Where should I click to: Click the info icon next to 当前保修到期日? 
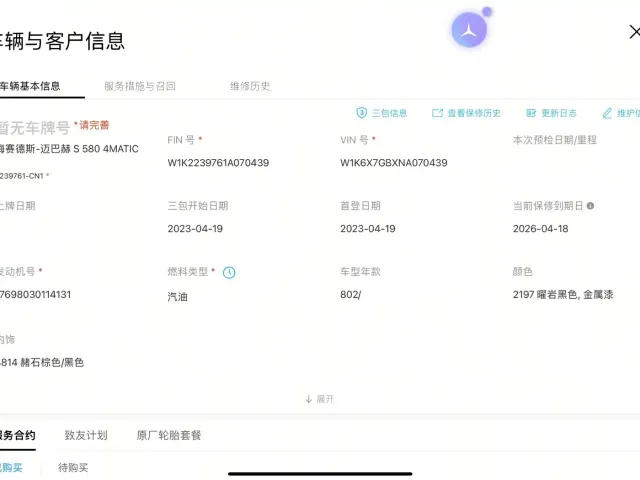point(590,206)
